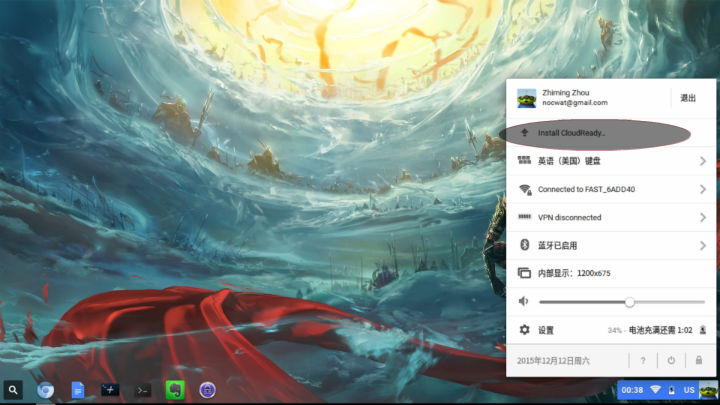Lock the screen with padlock icon
Screen dimensions: 720x405
[x=698, y=360]
